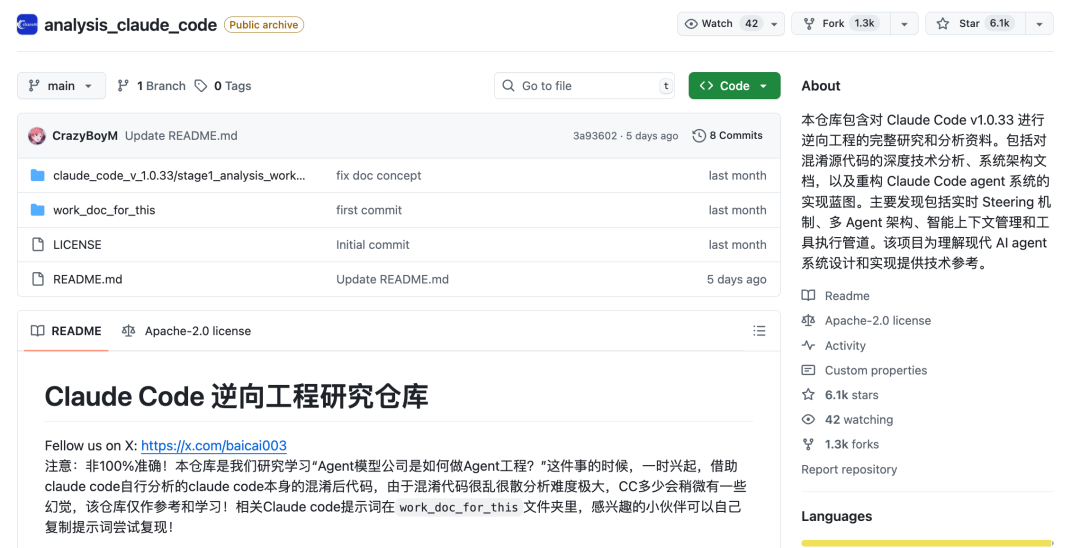Click the last month timestamp for LICENSE
This screenshot has width=1080, height=548.
point(737,244)
